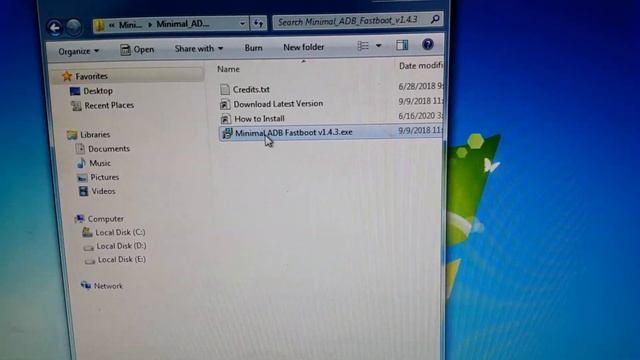Open the Videos library
The width and height of the screenshot is (640, 360).
(103, 191)
